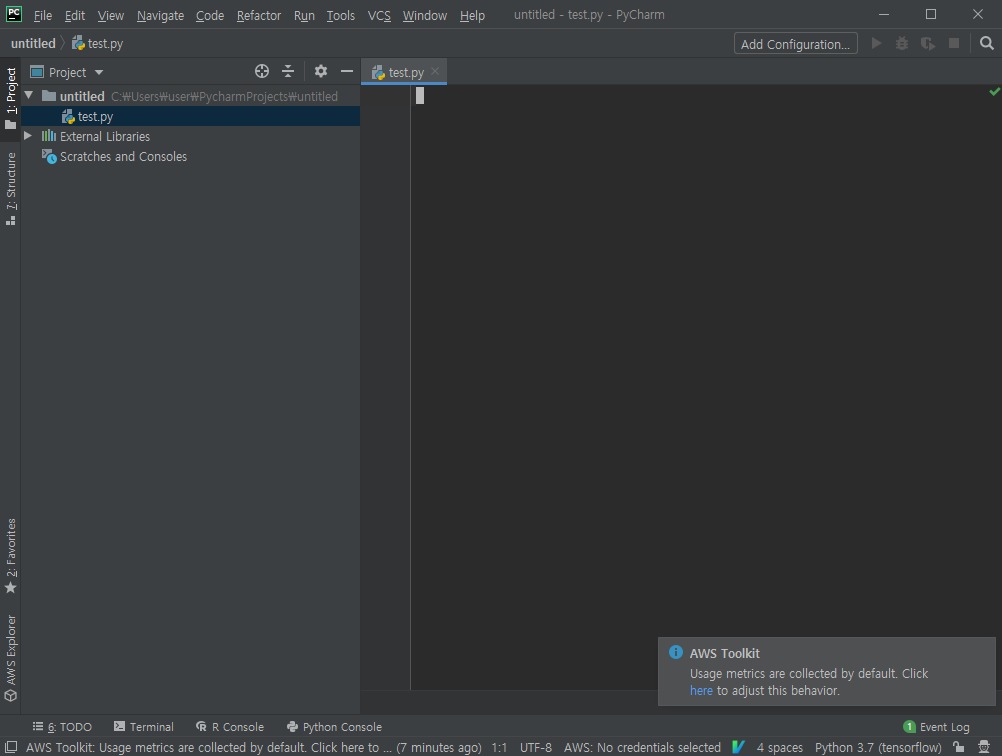Image resolution: width=1002 pixels, height=756 pixels.
Task: Click tool window toggle icon in status bar
Action: click(x=11, y=747)
